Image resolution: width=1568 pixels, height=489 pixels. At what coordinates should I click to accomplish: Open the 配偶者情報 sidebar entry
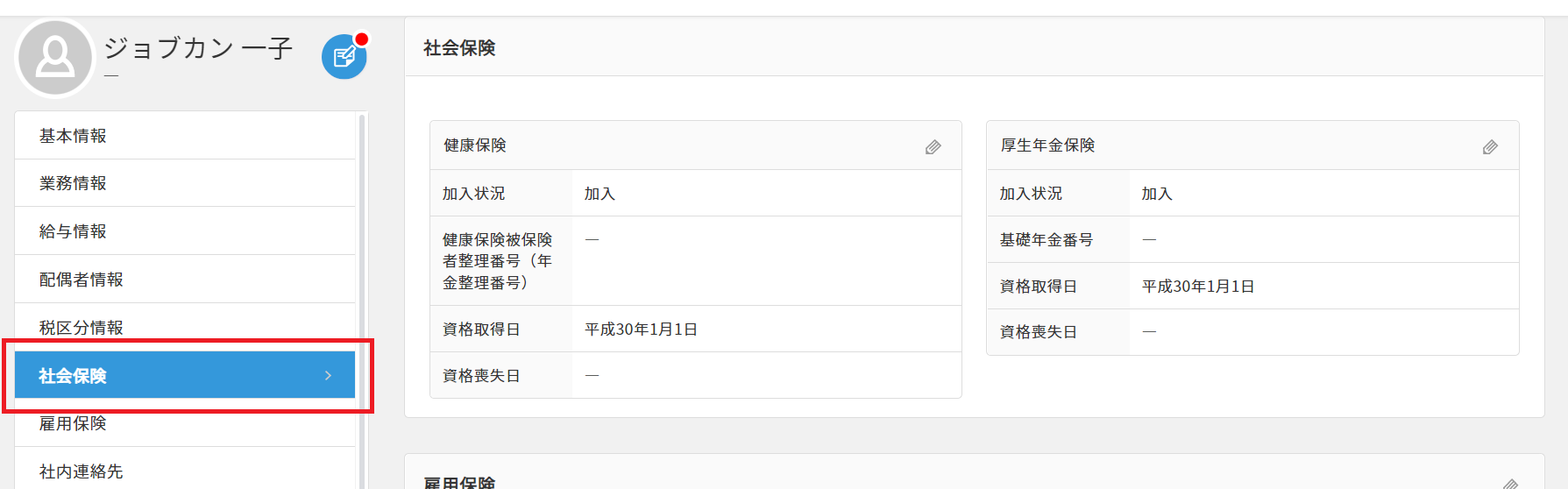click(x=81, y=280)
